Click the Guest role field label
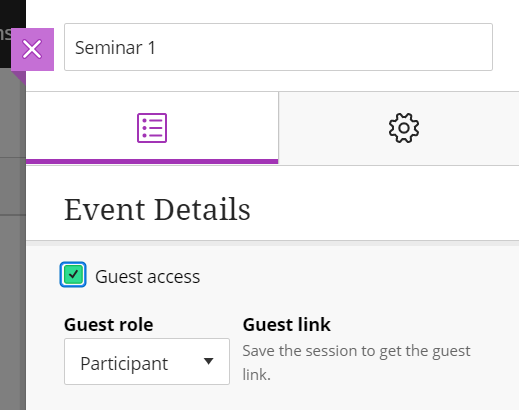This screenshot has height=410, width=519. click(109, 325)
